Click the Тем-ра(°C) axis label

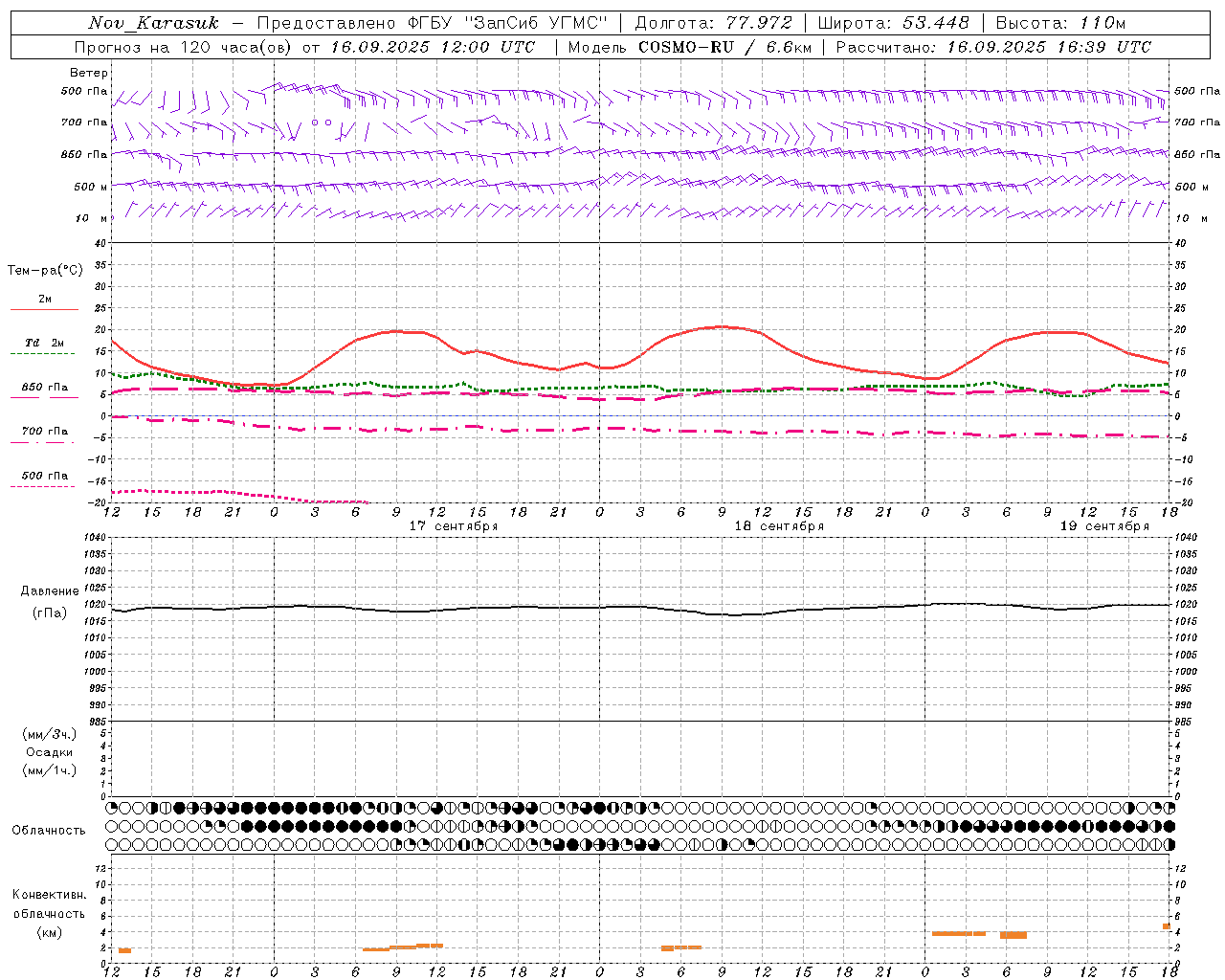point(45,271)
